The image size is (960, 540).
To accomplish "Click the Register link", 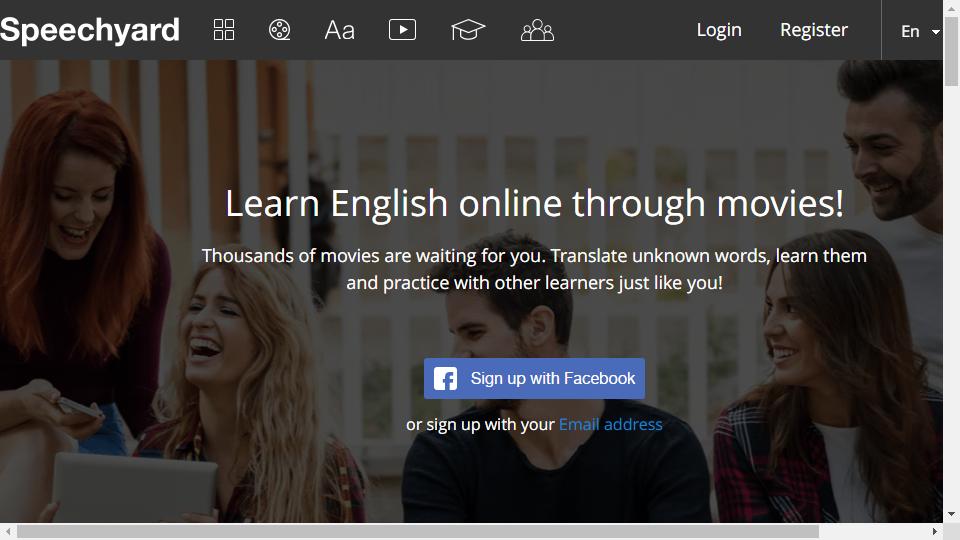I will (814, 29).
